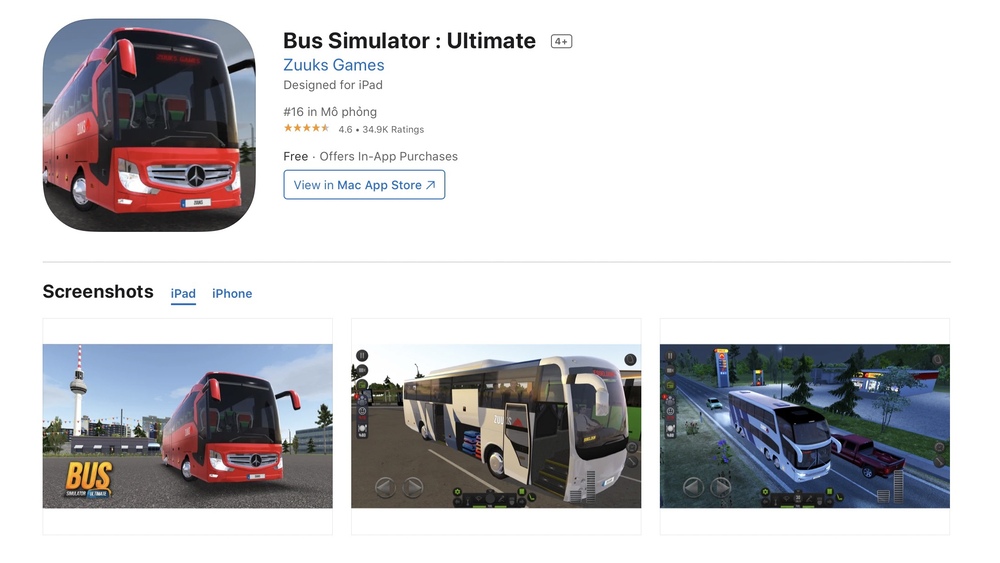Open the white bus with open doors screenshot
The height and width of the screenshot is (563, 1000).
tap(496, 426)
